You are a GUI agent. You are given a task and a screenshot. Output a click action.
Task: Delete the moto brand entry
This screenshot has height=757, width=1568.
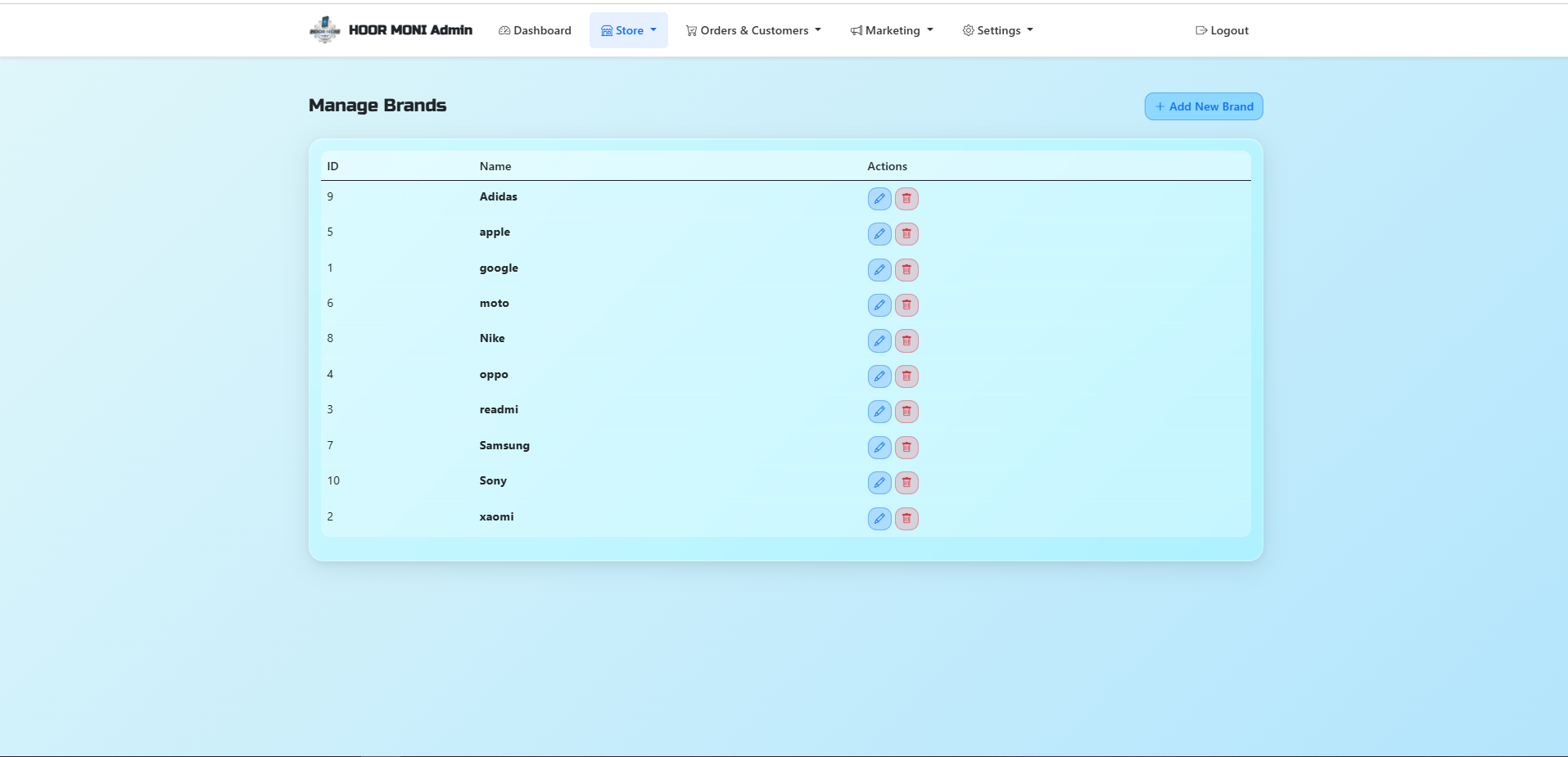pyautogui.click(x=906, y=305)
